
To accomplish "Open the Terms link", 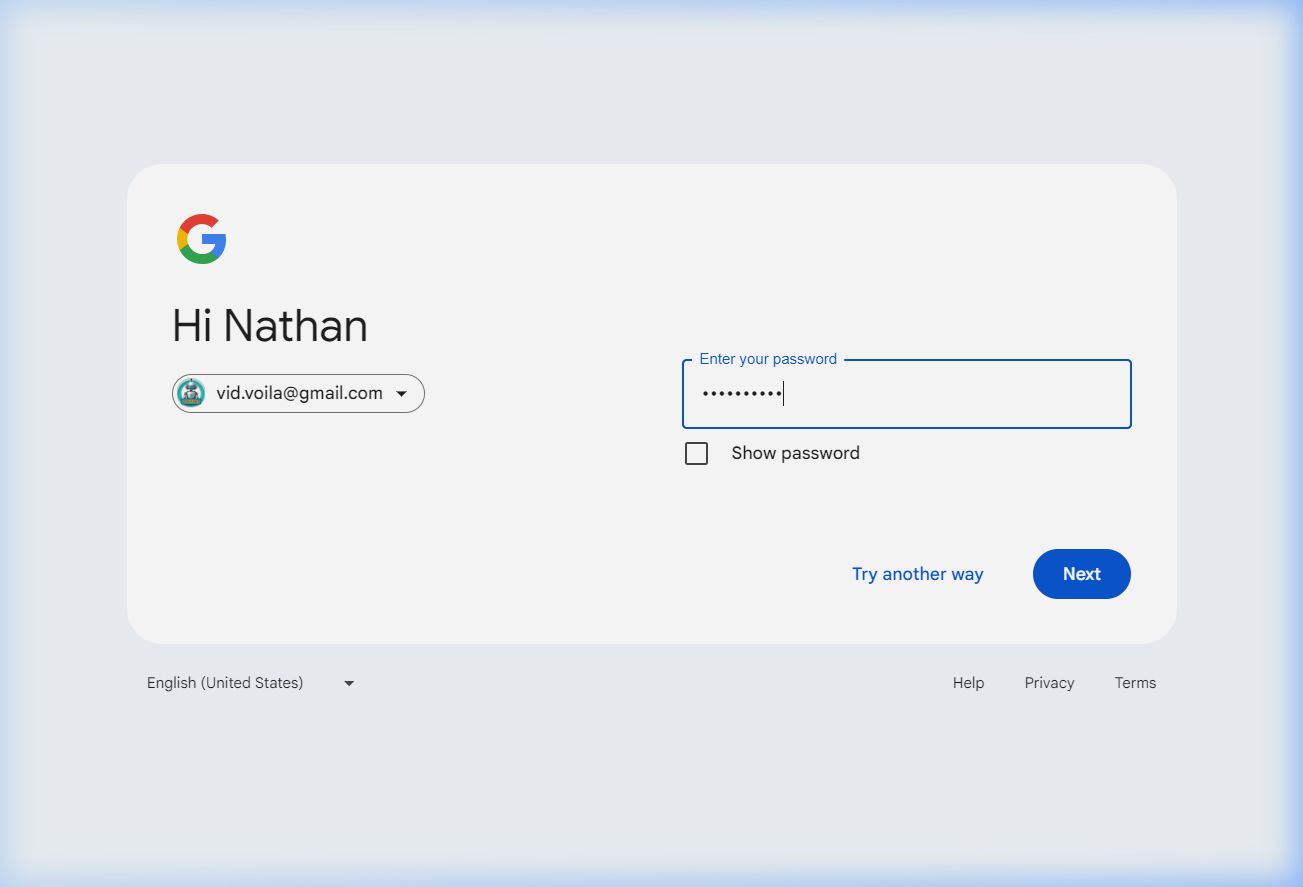I will 1135,683.
